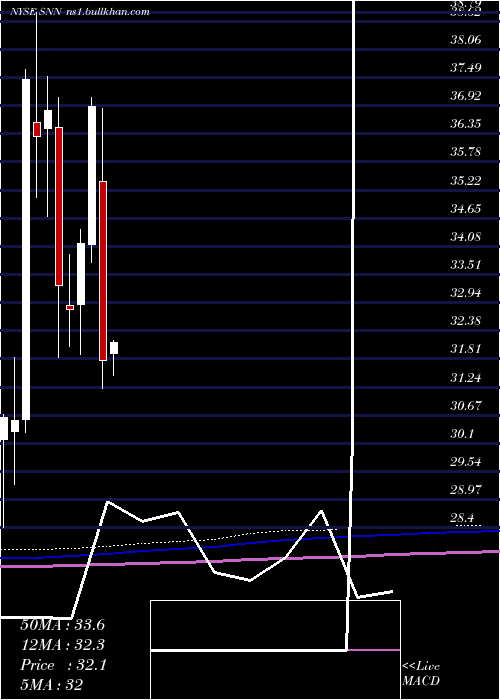Viewport: 500px width, 700px height.
Task: Click the tallest white candlestick body
Action: (26, 250)
